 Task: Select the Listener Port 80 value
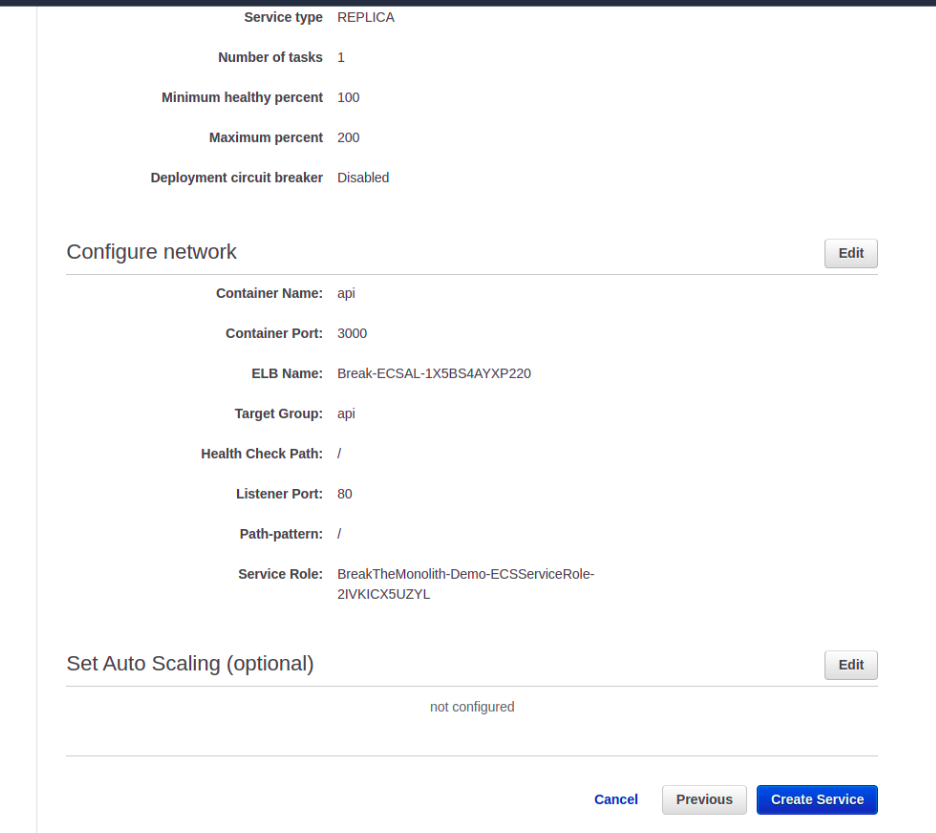[344, 493]
